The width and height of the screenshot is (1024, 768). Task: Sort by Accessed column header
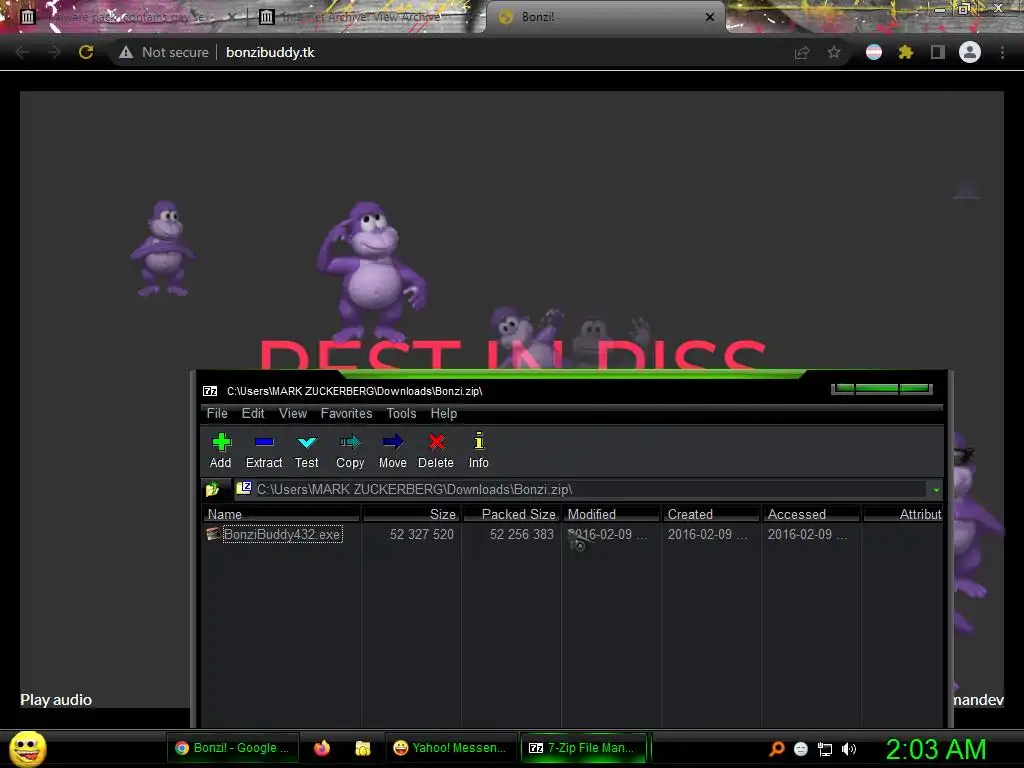pyautogui.click(x=811, y=514)
